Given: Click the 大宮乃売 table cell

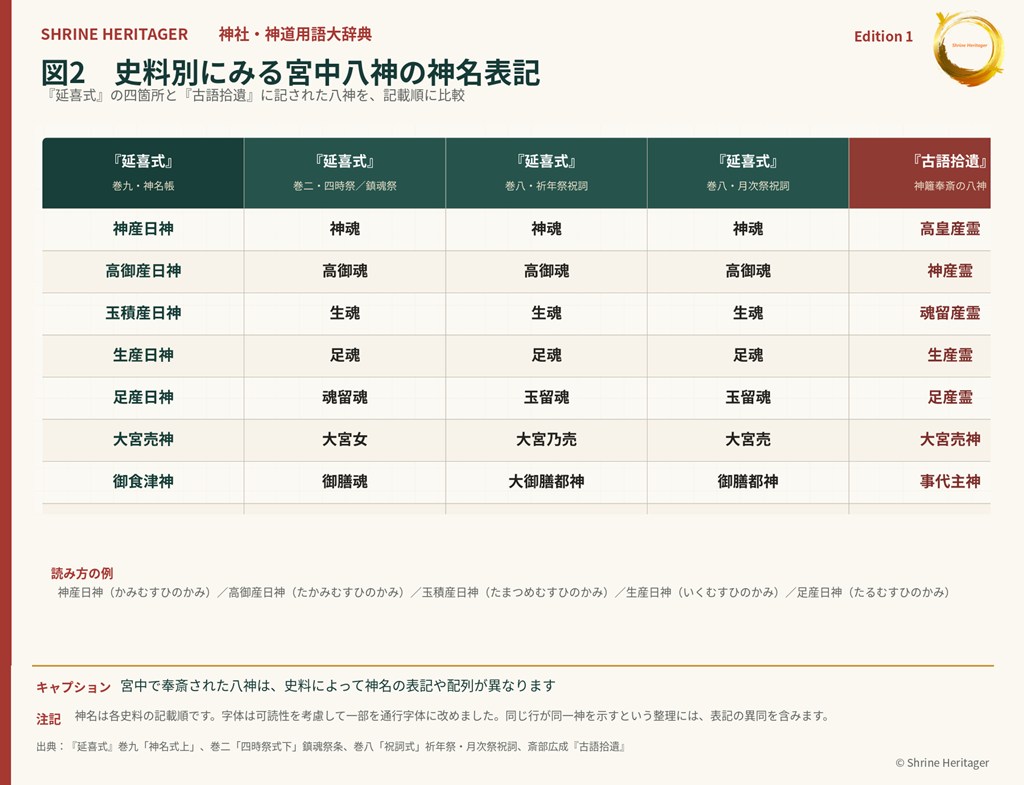Looking at the screenshot, I should click(x=547, y=440).
